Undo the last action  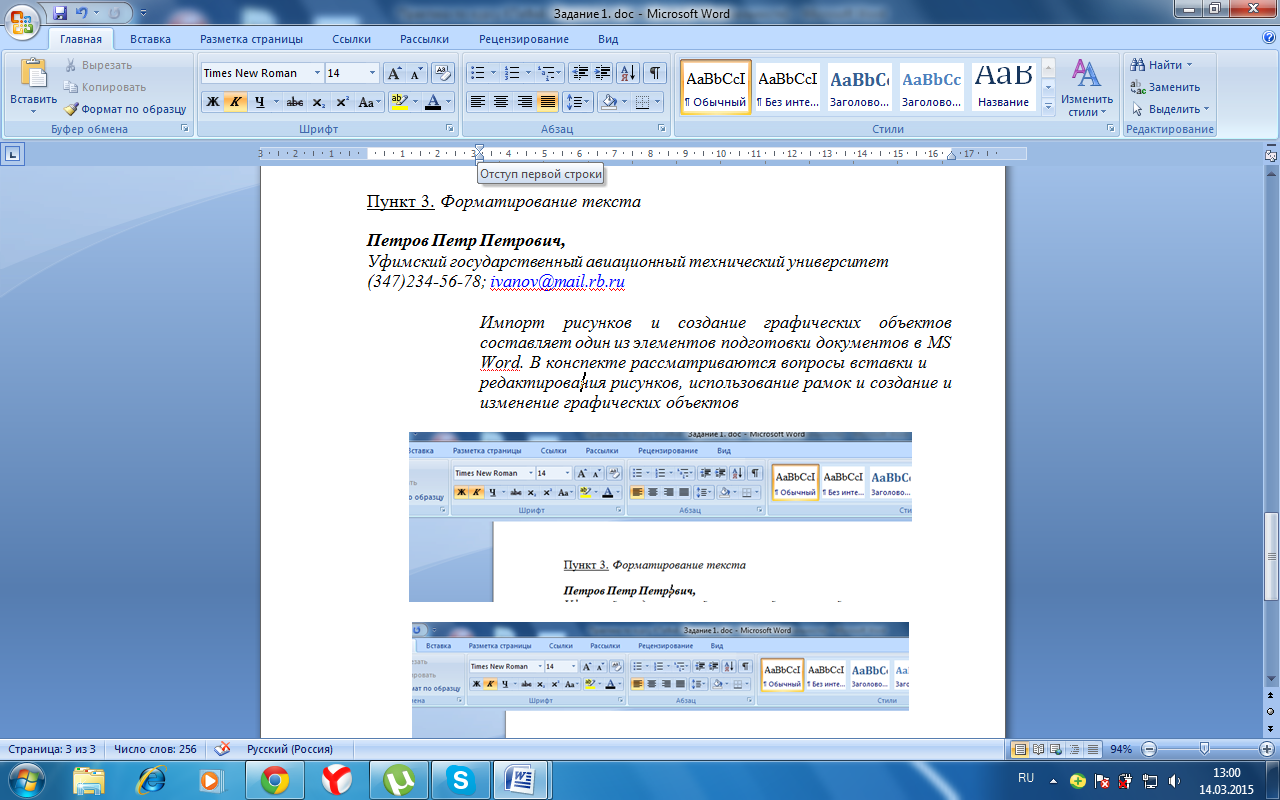[x=82, y=14]
